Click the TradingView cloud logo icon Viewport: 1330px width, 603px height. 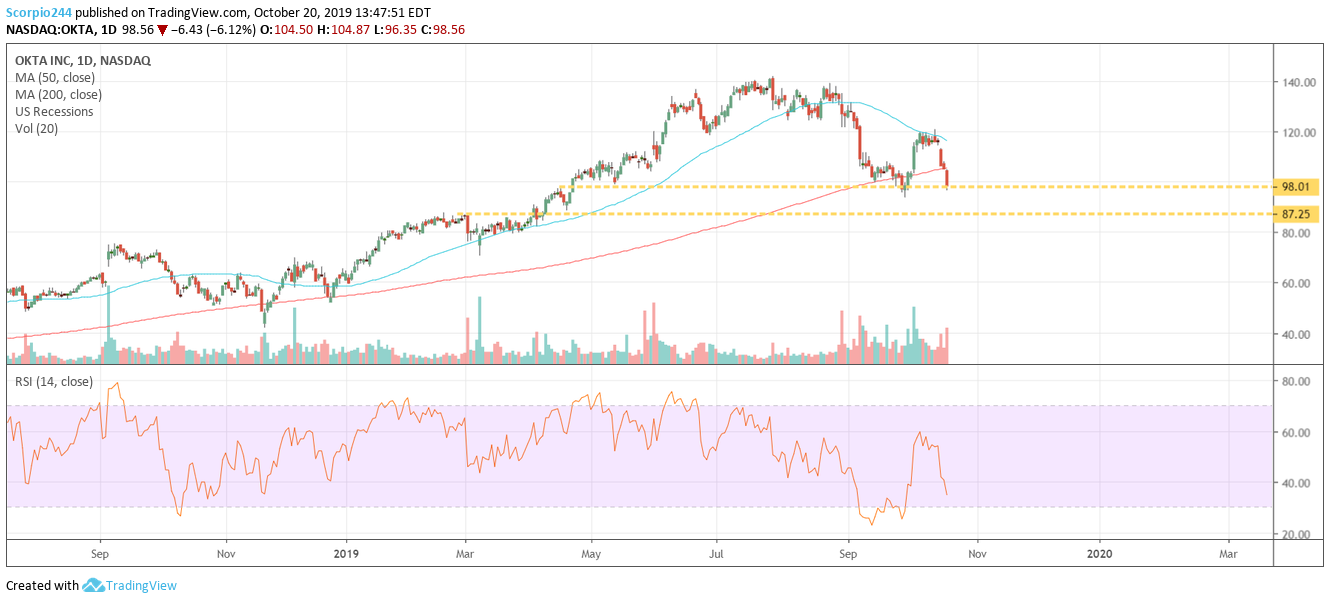94,586
